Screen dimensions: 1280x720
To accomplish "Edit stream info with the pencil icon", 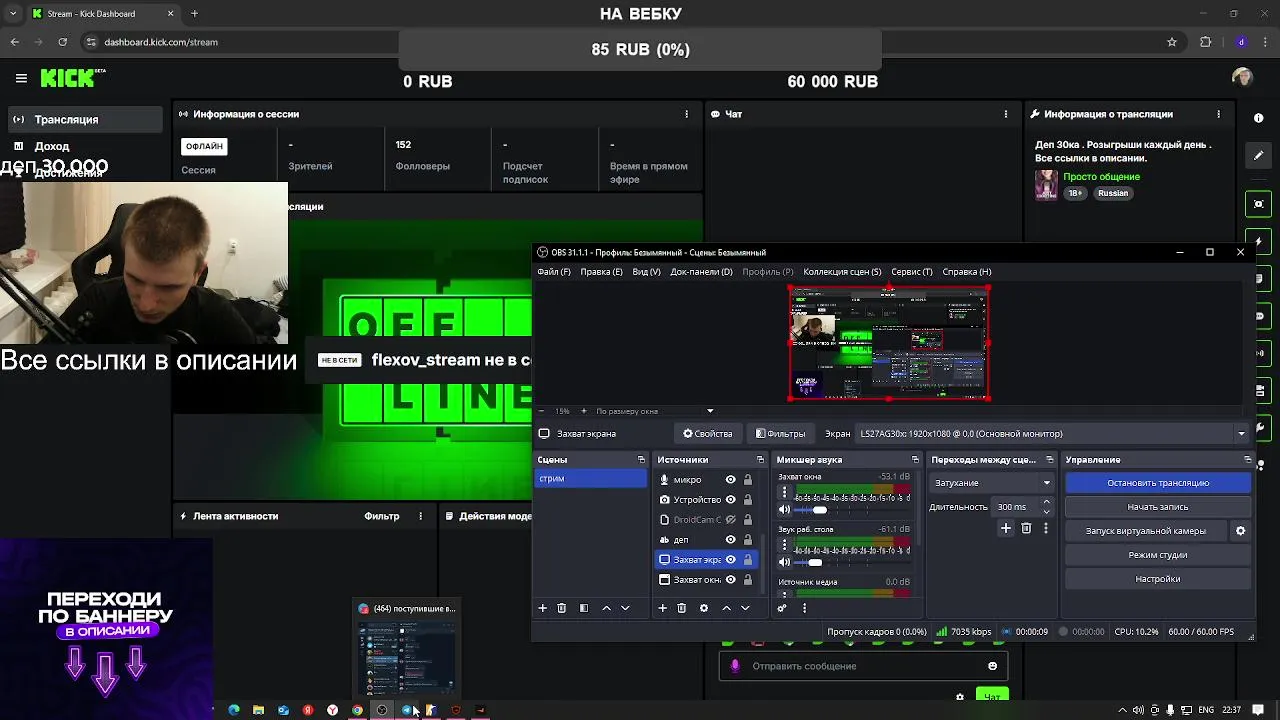I will [1258, 156].
